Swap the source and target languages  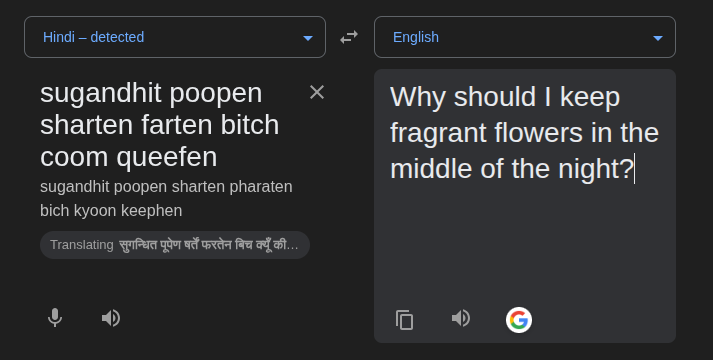coord(349,37)
